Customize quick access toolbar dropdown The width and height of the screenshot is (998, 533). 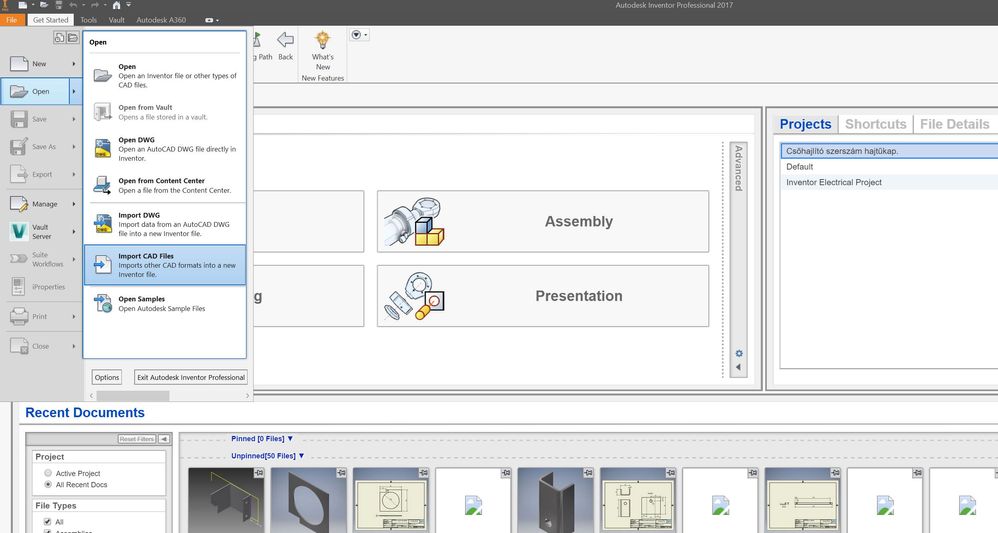tap(129, 5)
